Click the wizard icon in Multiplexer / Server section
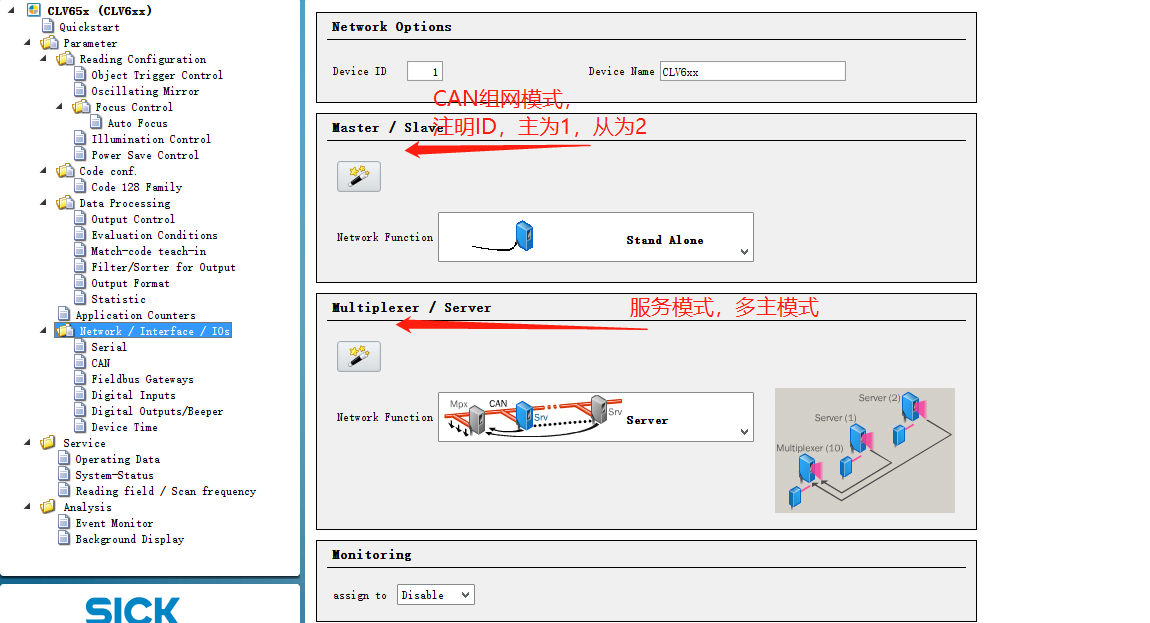This screenshot has width=1150, height=623. (358, 355)
